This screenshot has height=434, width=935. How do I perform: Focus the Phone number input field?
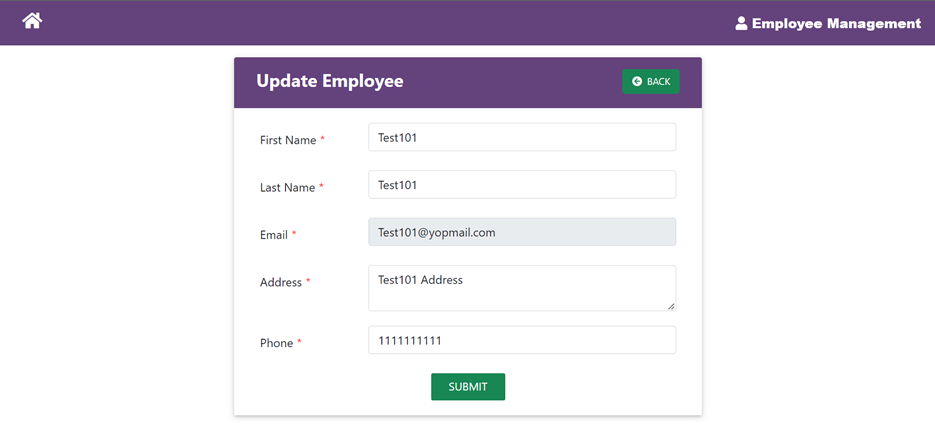tap(521, 340)
